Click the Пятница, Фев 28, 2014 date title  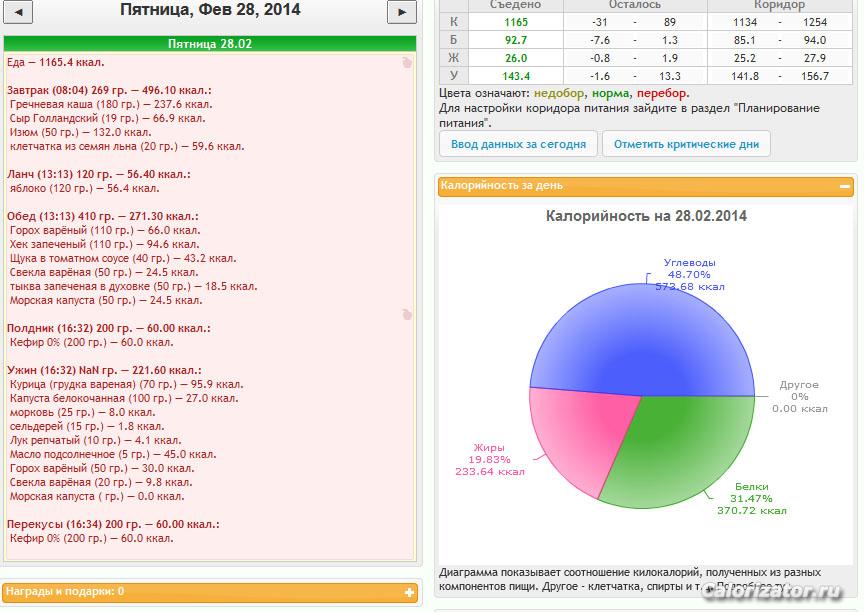(x=209, y=11)
